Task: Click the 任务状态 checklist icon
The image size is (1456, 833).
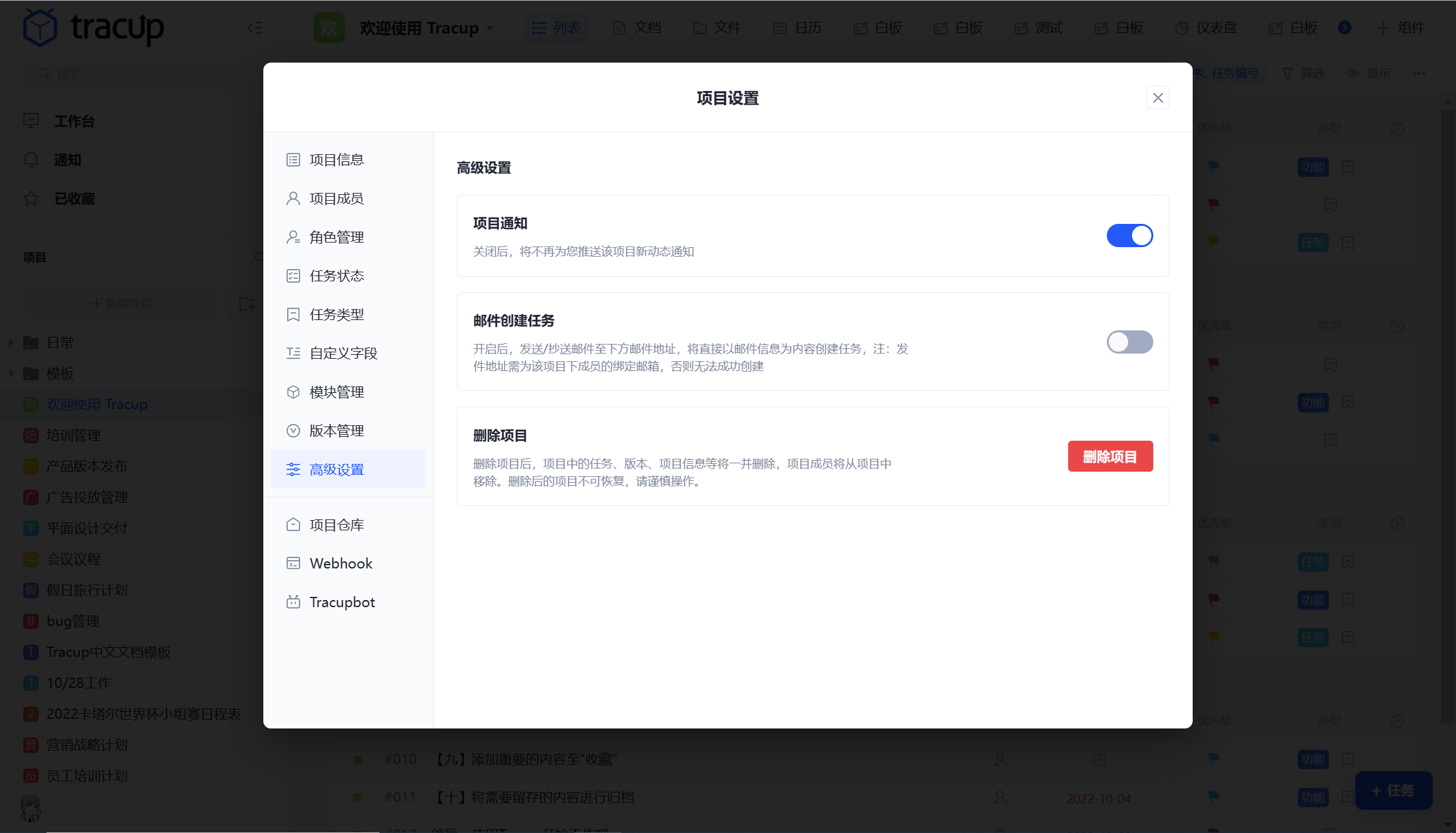Action: click(293, 276)
